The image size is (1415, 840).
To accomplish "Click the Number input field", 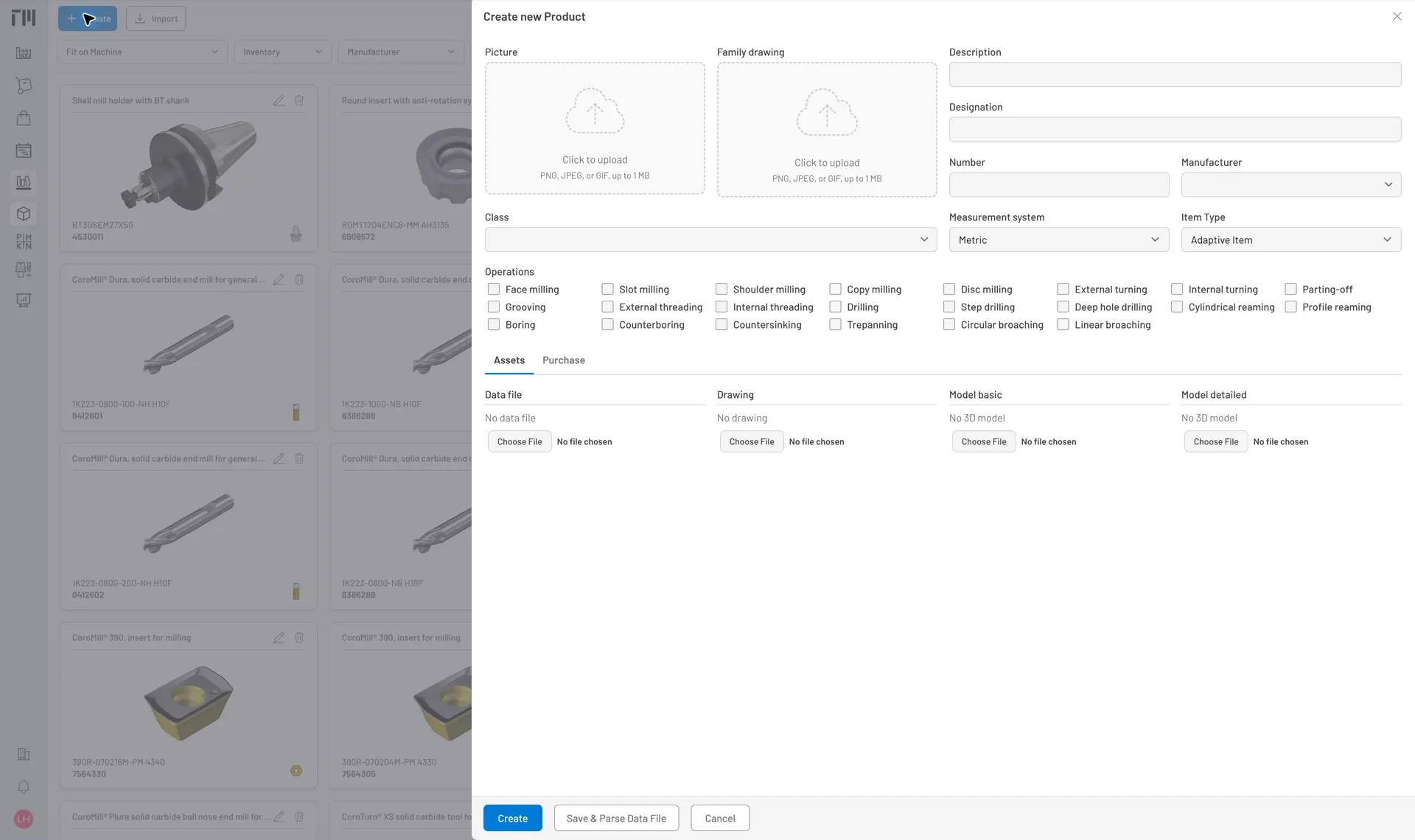I will [x=1059, y=184].
